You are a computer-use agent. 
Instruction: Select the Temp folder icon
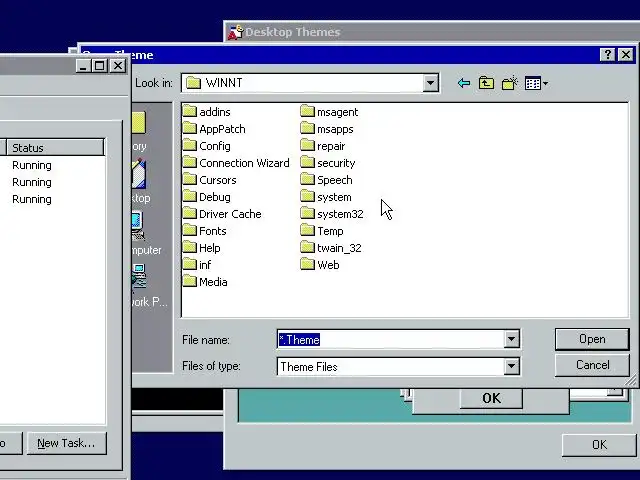pos(307,230)
